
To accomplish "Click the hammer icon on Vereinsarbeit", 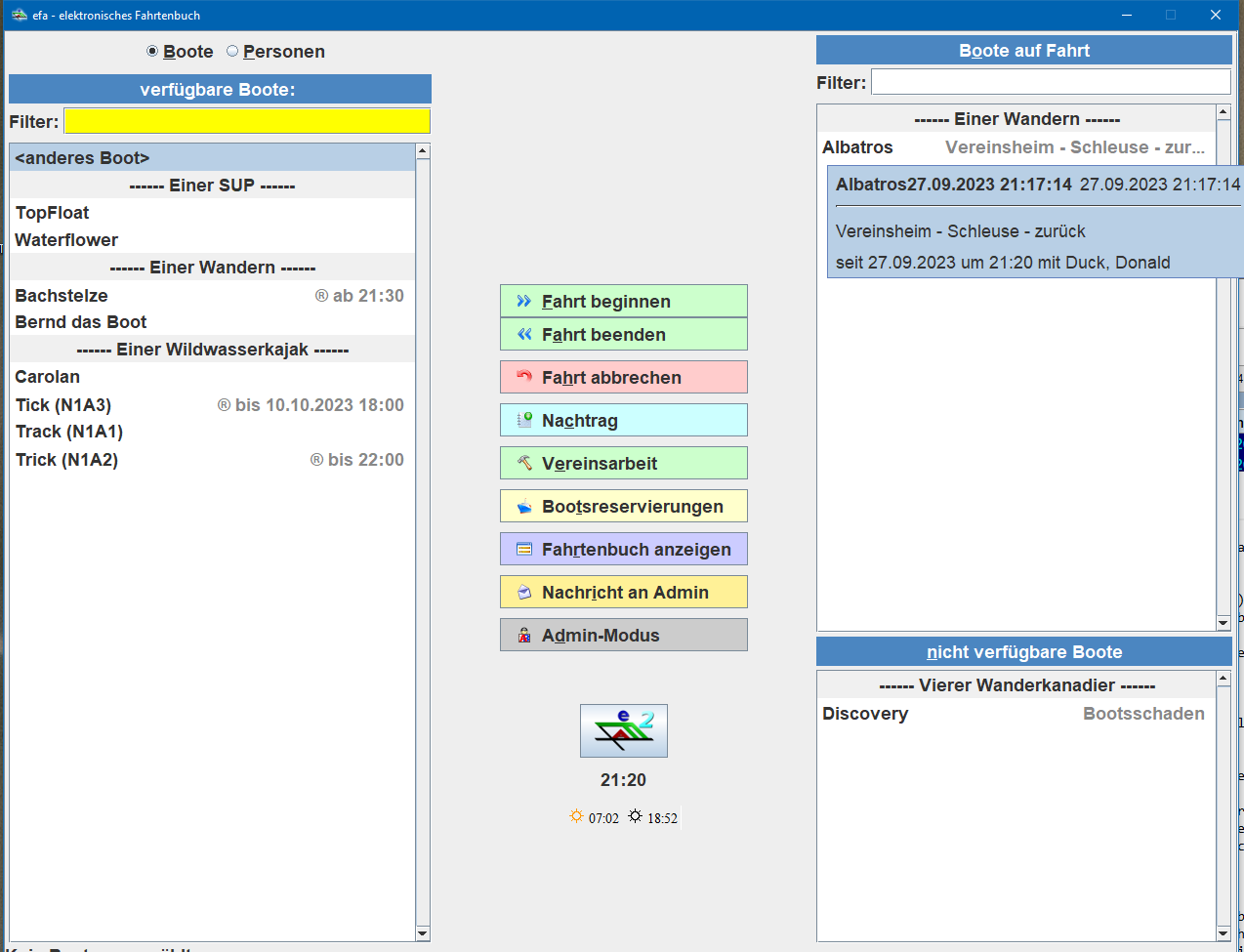I will tap(524, 463).
